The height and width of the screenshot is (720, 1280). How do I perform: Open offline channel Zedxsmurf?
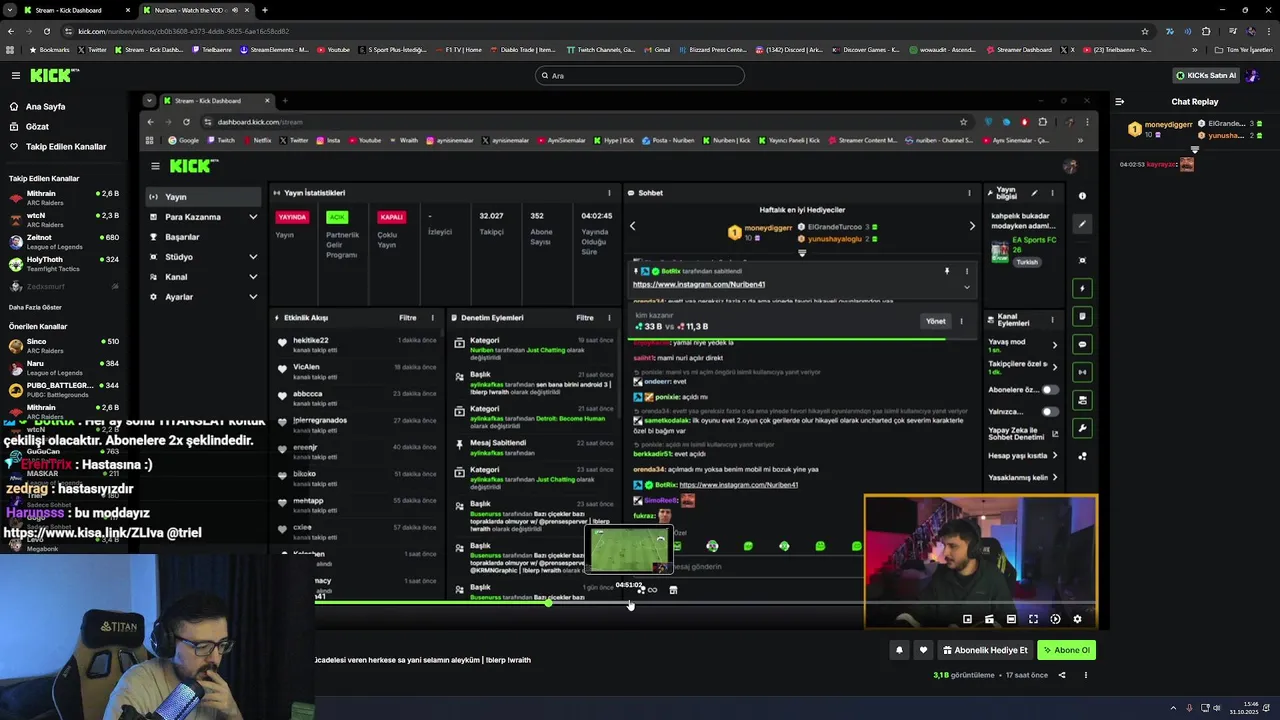pyautogui.click(x=63, y=286)
